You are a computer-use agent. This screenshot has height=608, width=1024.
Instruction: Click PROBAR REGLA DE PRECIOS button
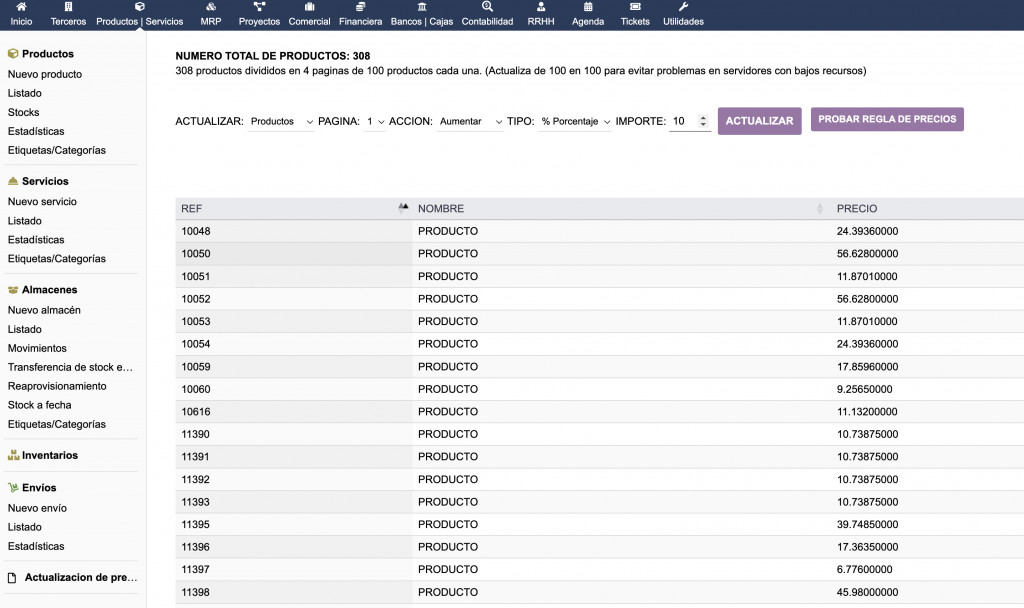coord(887,119)
